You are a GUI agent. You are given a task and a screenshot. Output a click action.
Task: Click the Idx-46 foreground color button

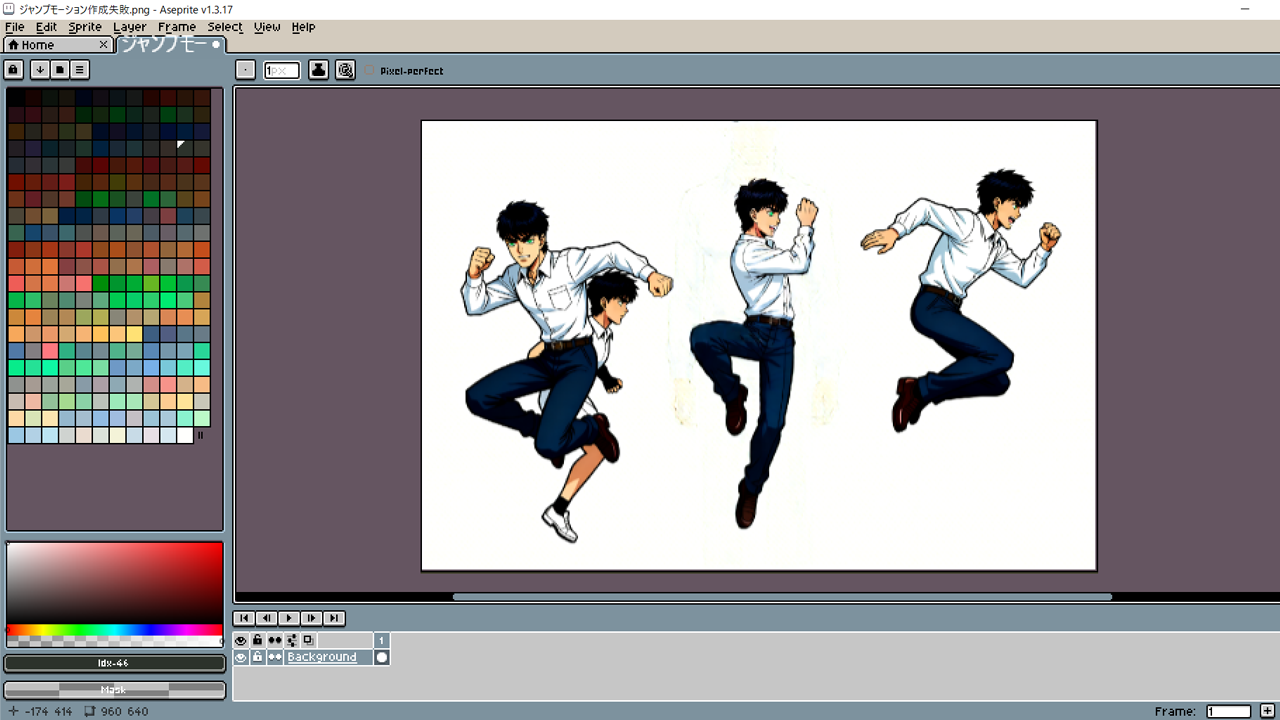[x=114, y=663]
